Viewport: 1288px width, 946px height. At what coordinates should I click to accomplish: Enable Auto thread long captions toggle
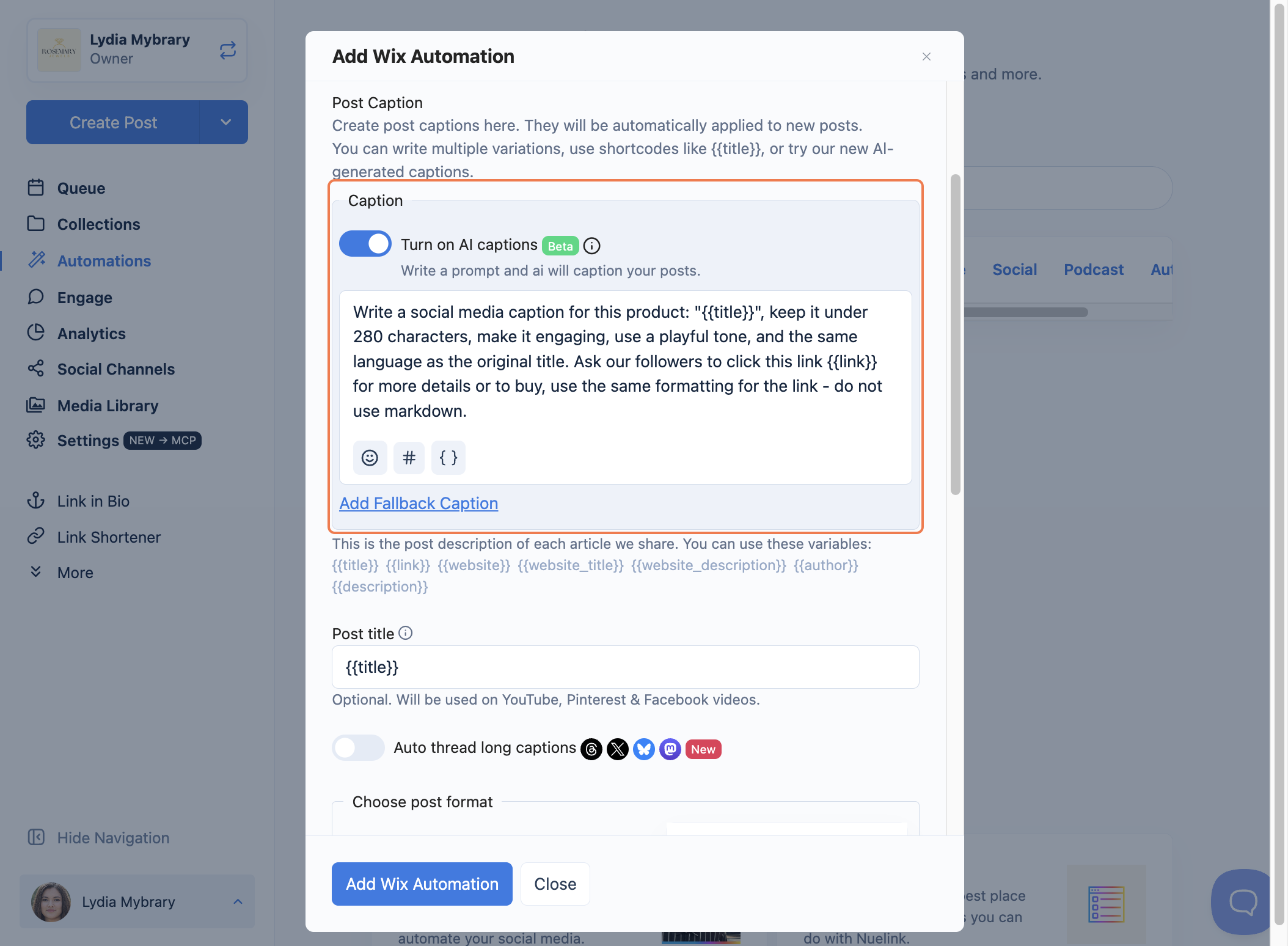coord(358,747)
